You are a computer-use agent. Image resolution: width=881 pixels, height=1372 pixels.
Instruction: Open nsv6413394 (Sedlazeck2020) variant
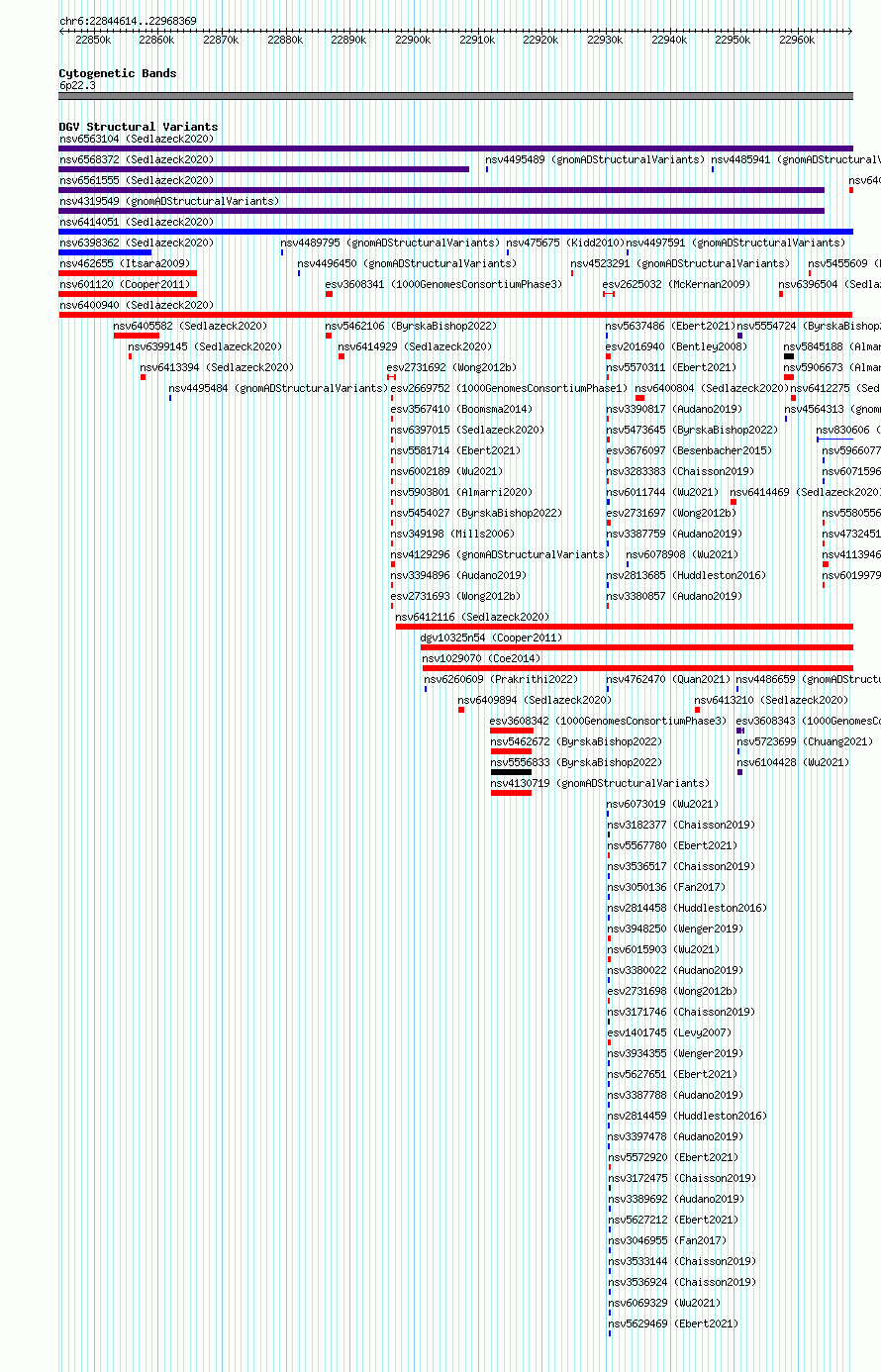(x=217, y=367)
